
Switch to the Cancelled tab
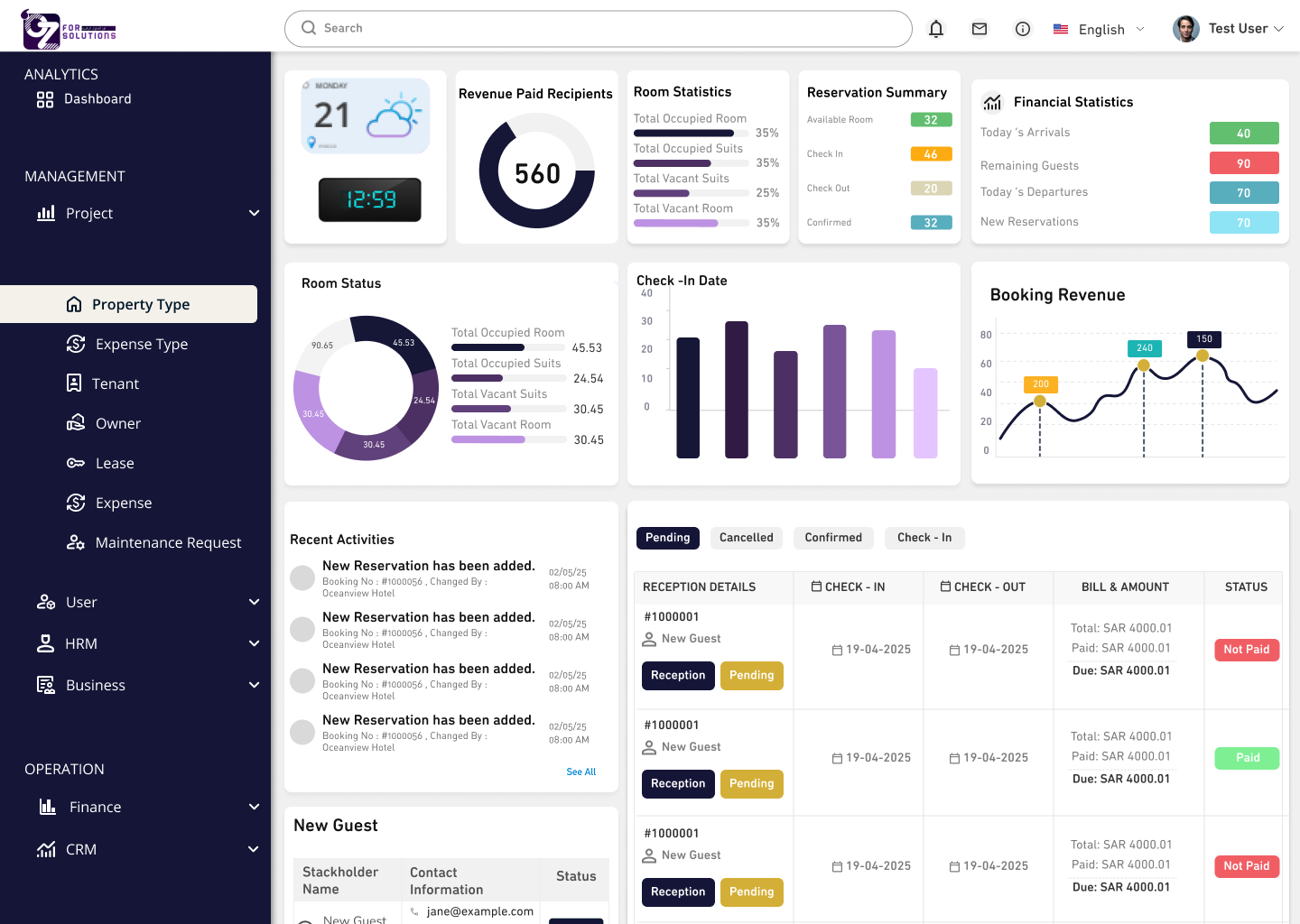(x=746, y=538)
